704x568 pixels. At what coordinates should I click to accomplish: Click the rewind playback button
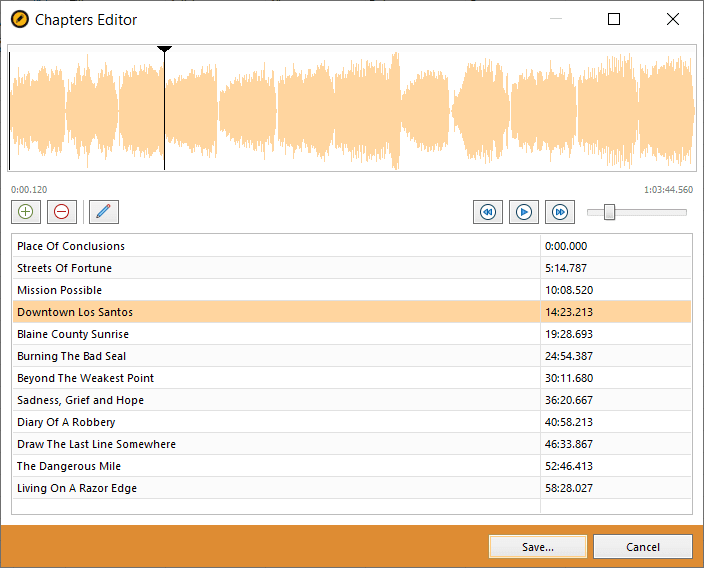[488, 212]
